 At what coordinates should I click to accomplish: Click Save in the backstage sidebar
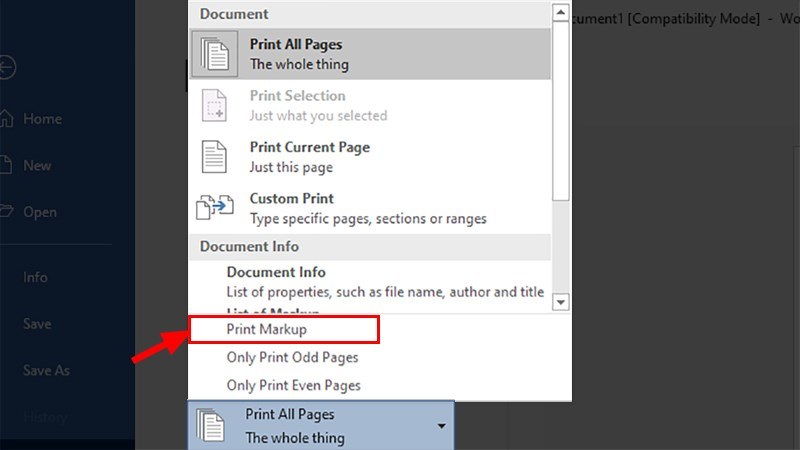point(36,324)
